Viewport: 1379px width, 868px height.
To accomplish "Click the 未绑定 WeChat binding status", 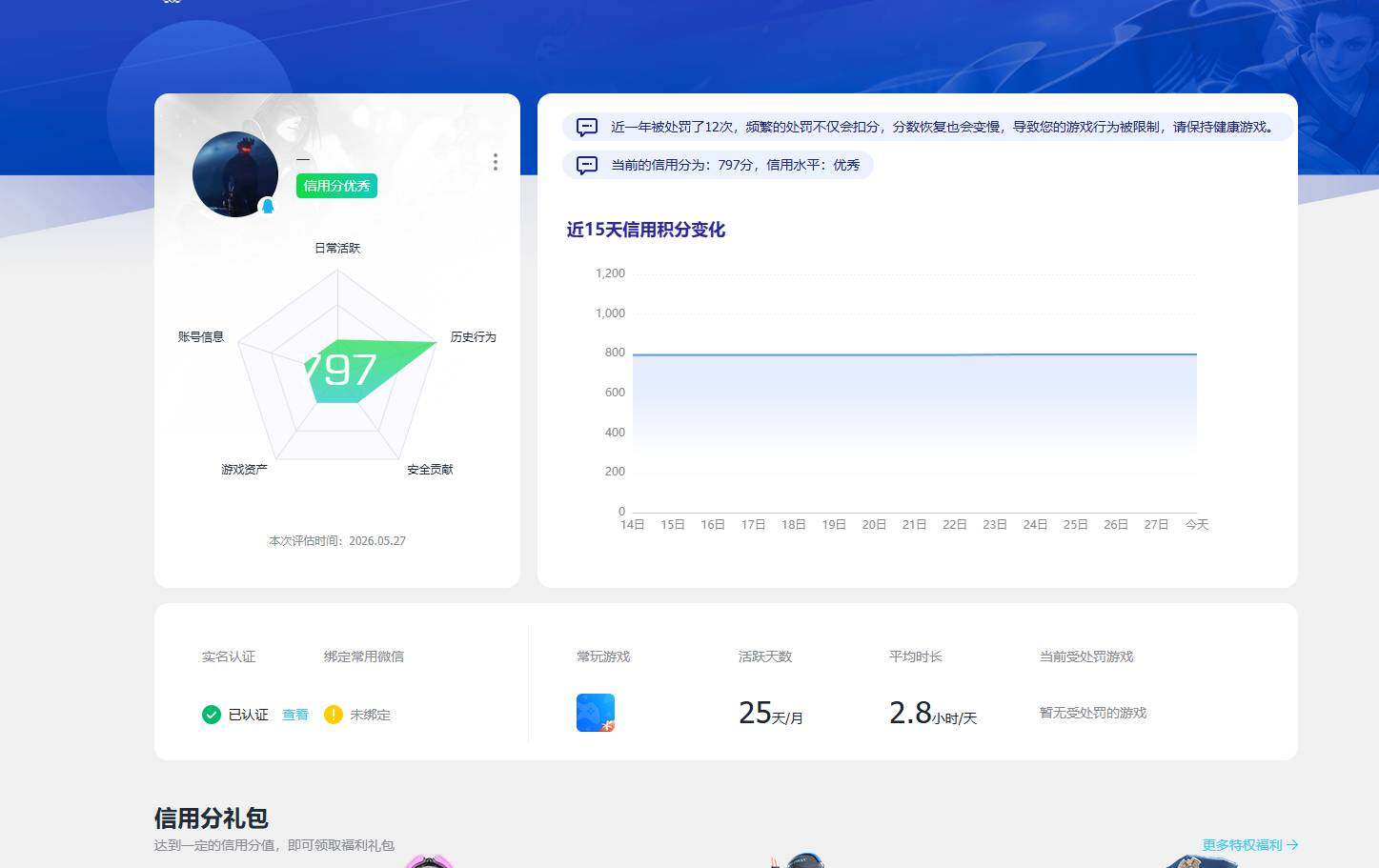I will (370, 715).
